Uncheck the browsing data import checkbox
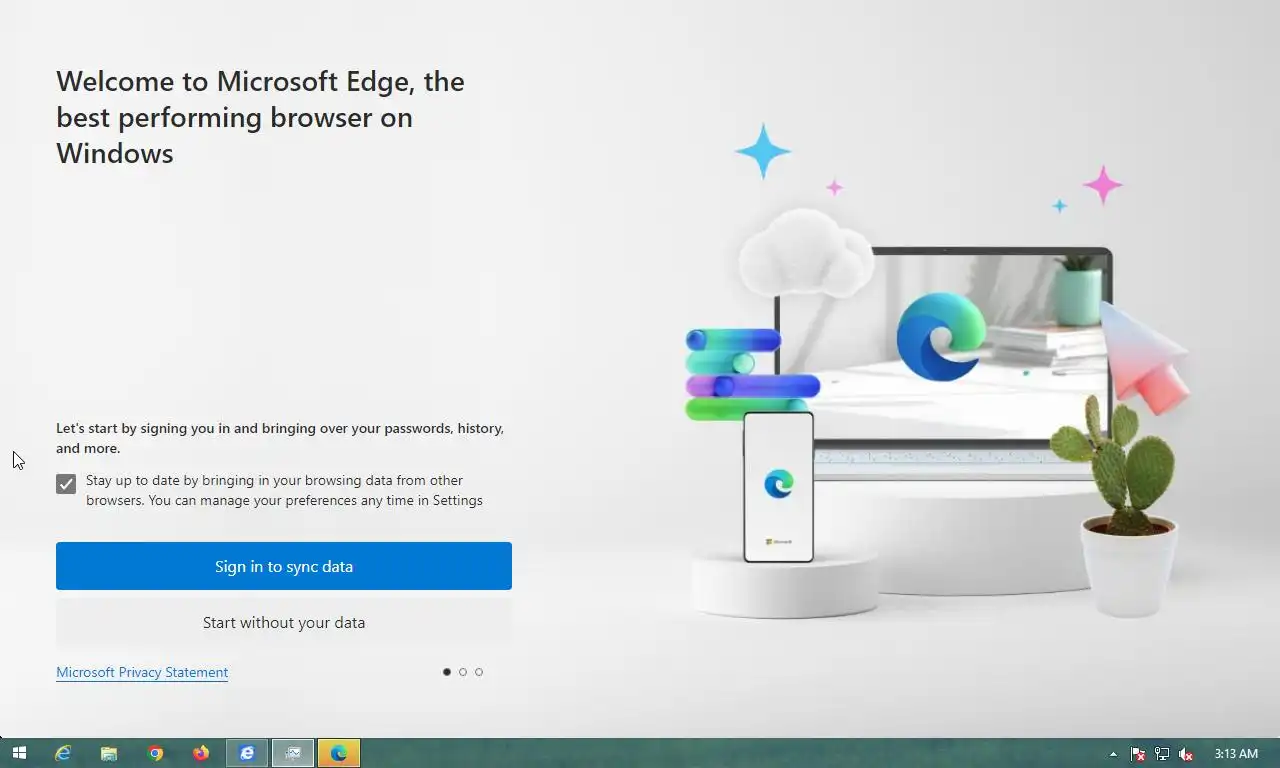Screen dimensions: 1280x768 [66, 484]
